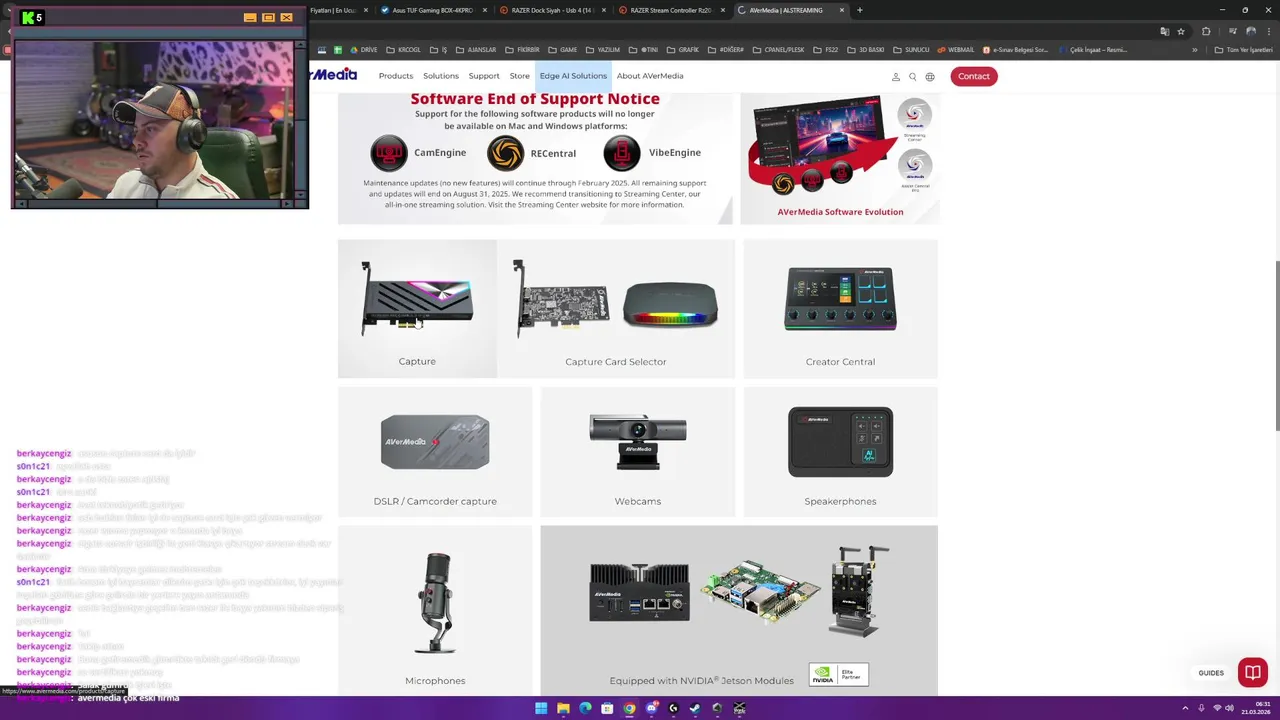Open the Capture category card
The image size is (1280, 720).
[417, 309]
